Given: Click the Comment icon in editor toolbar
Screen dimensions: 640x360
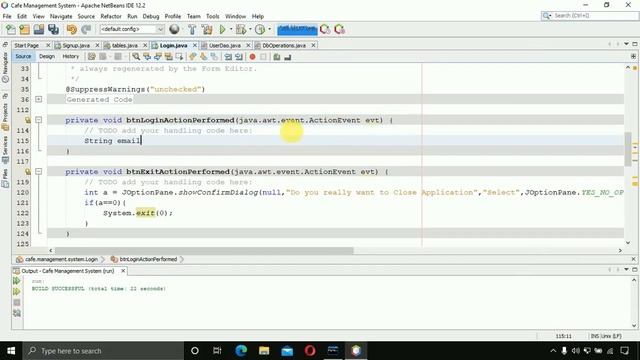Looking at the screenshot, I should point(277,57).
